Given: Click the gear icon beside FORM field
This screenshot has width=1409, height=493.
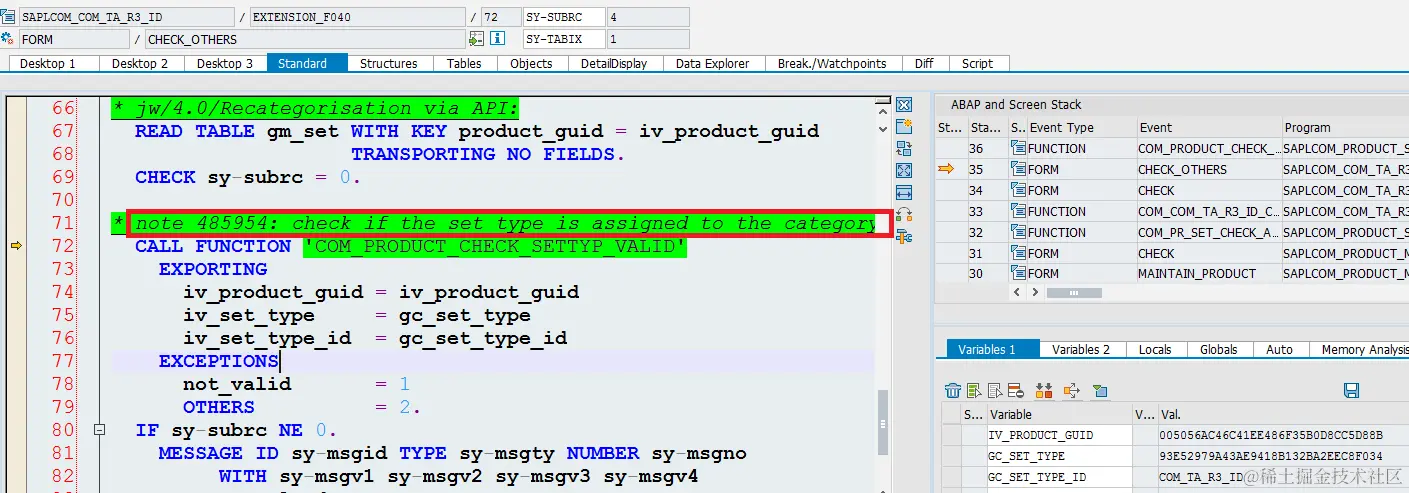Looking at the screenshot, I should (8, 40).
